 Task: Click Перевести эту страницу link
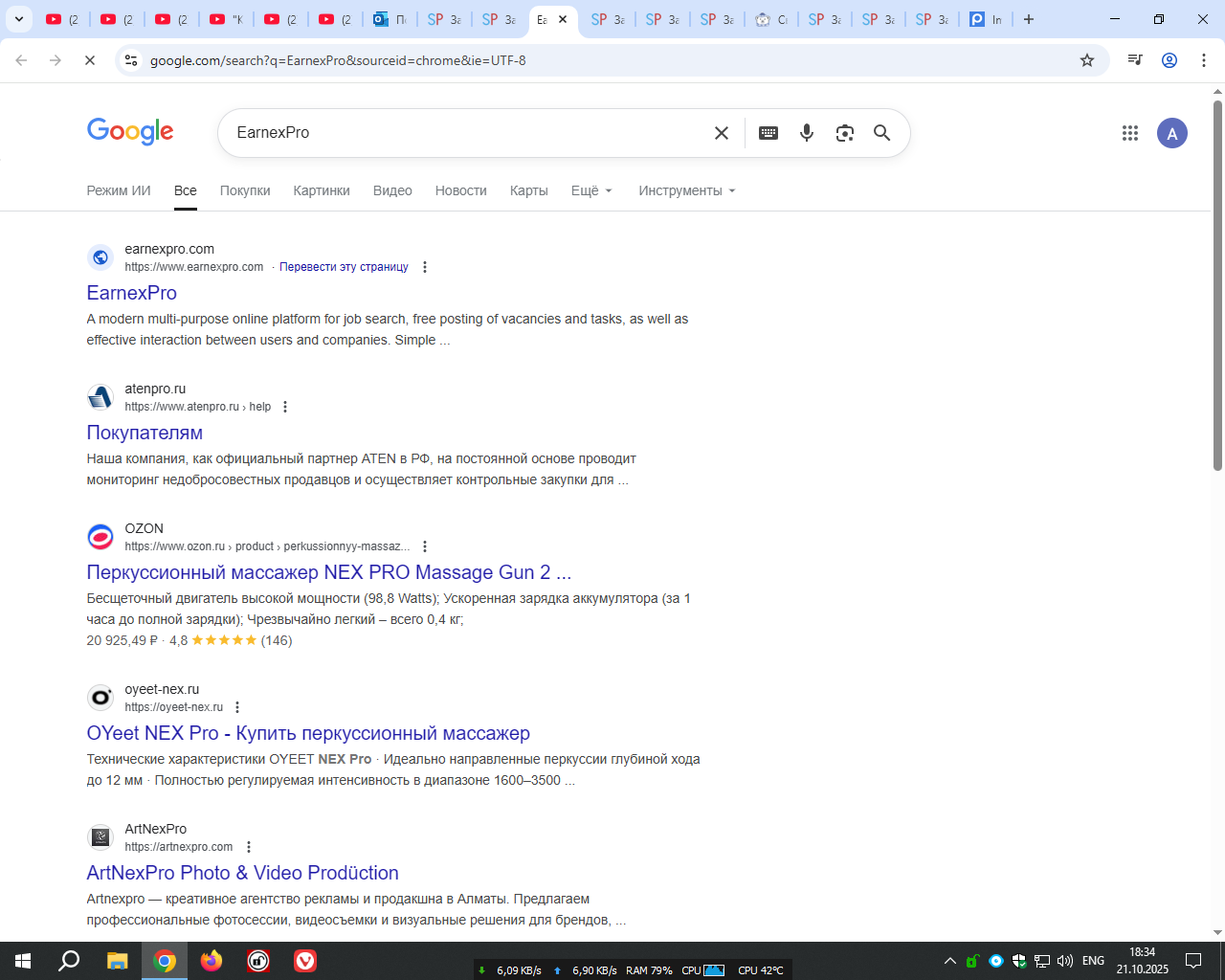click(344, 267)
